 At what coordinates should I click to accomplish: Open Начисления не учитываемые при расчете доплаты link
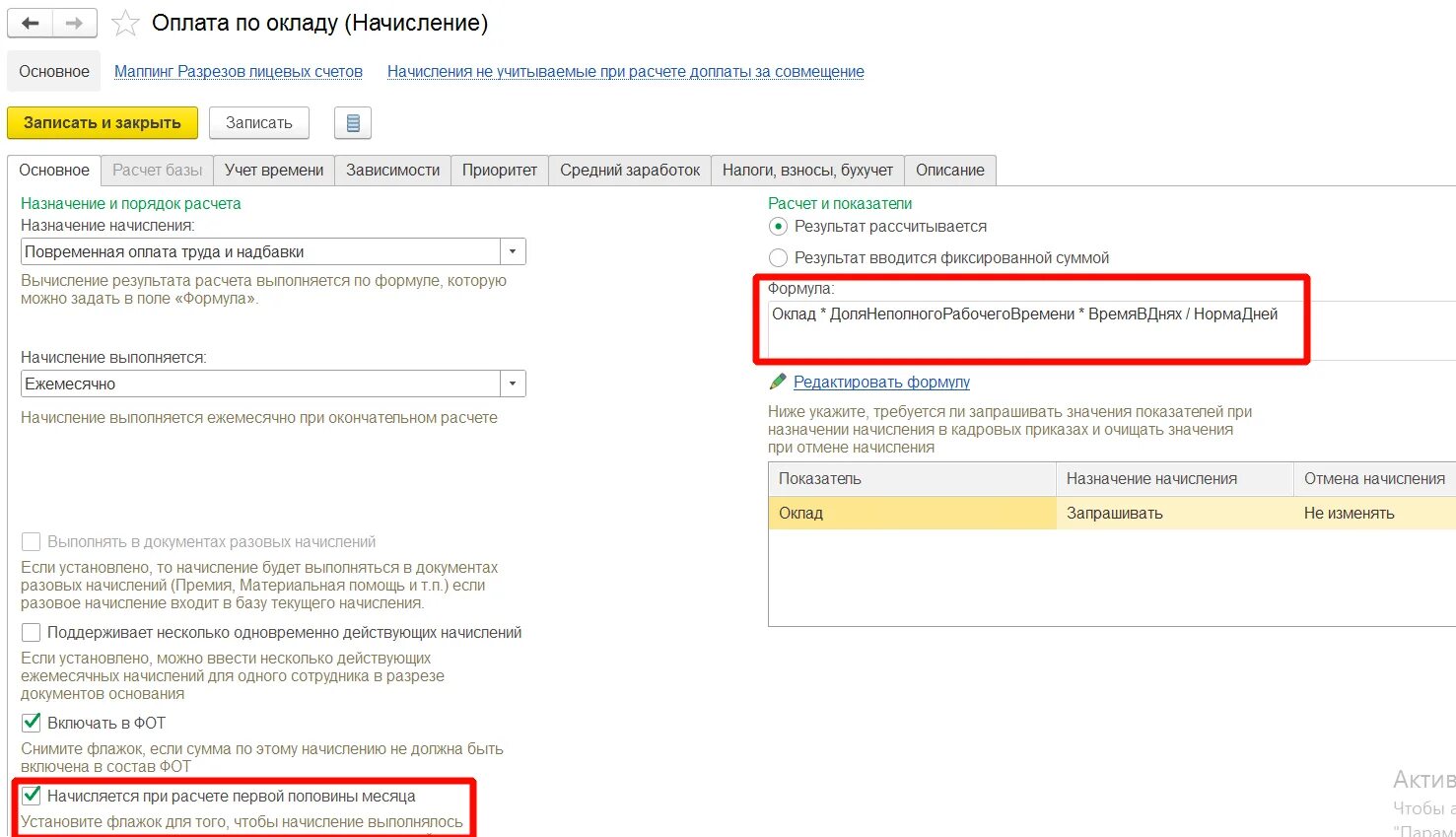pos(626,71)
